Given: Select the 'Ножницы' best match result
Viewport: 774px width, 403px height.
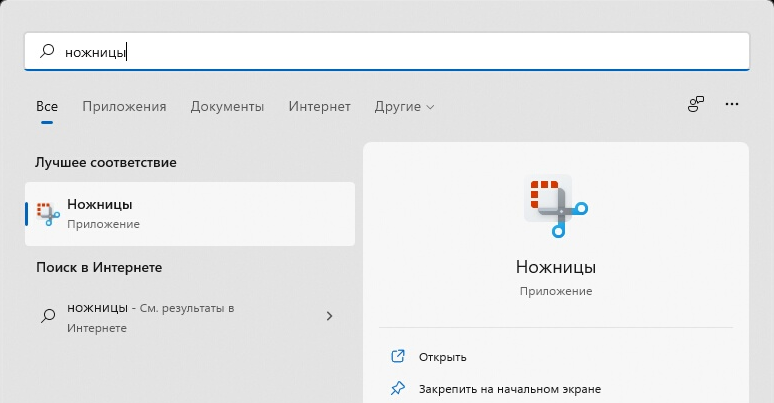Looking at the screenshot, I should click(x=190, y=213).
